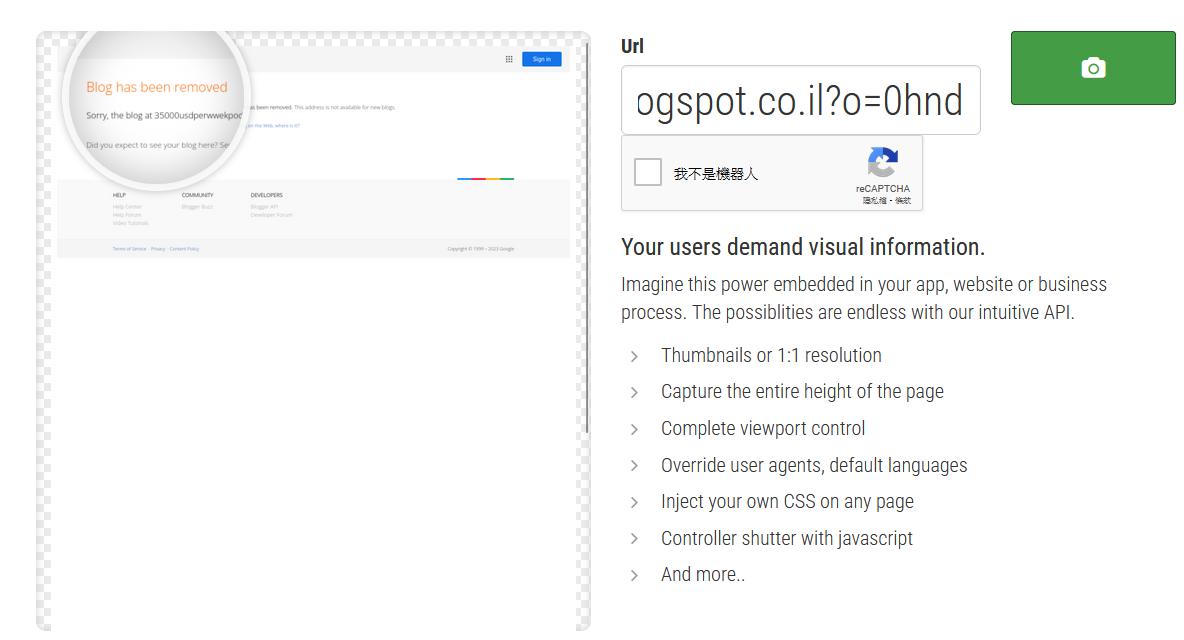Image resolution: width=1184 pixels, height=640 pixels.
Task: Click "Help Center" in the preview footer
Action: coord(127,207)
